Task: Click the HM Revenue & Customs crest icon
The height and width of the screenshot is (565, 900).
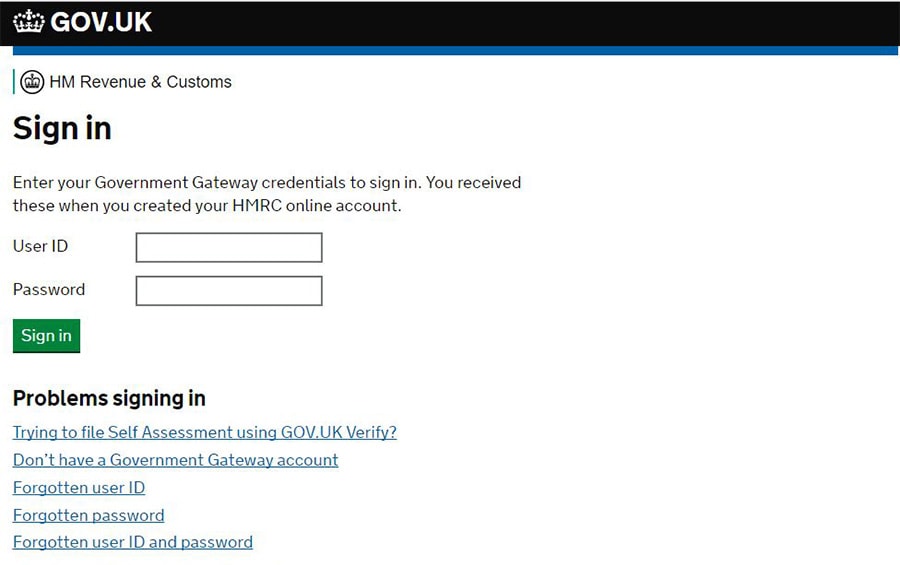Action: click(32, 82)
